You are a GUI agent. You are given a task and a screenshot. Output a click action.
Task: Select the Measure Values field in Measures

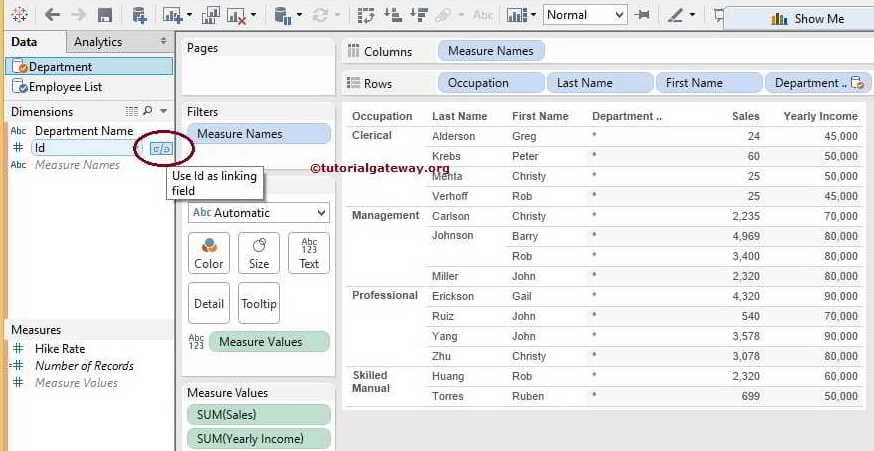pyautogui.click(x=76, y=383)
